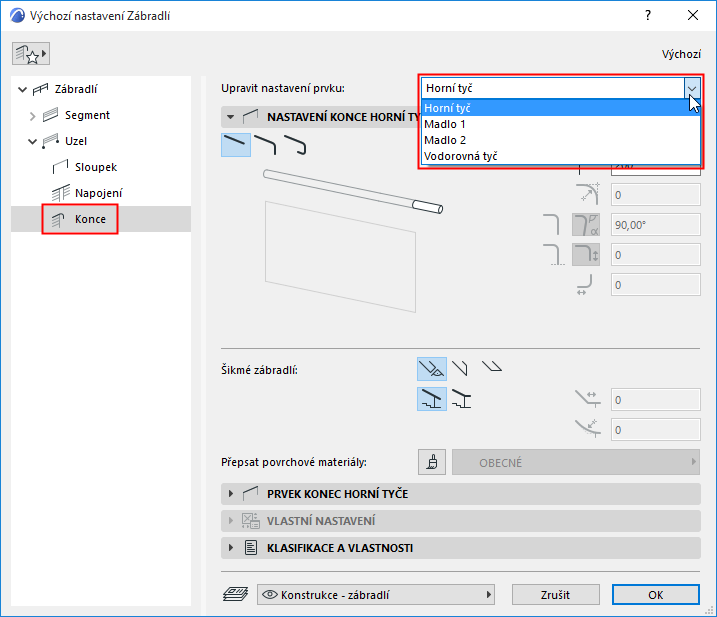Image resolution: width=717 pixels, height=617 pixels.
Task: Close the Výchozí nastavení Zábradlí dialog
Action: 693,16
